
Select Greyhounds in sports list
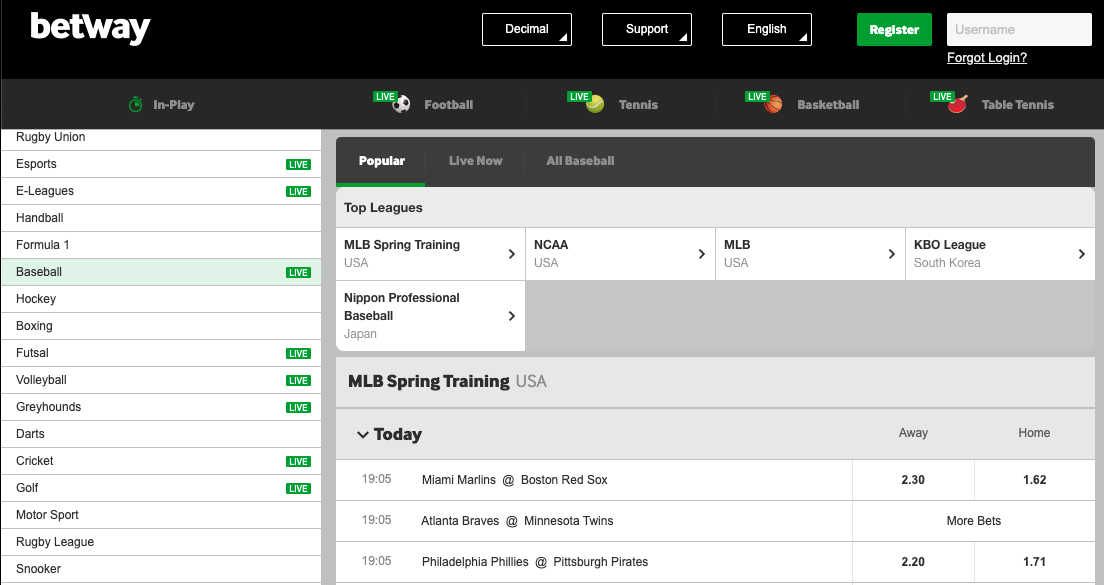(161, 407)
